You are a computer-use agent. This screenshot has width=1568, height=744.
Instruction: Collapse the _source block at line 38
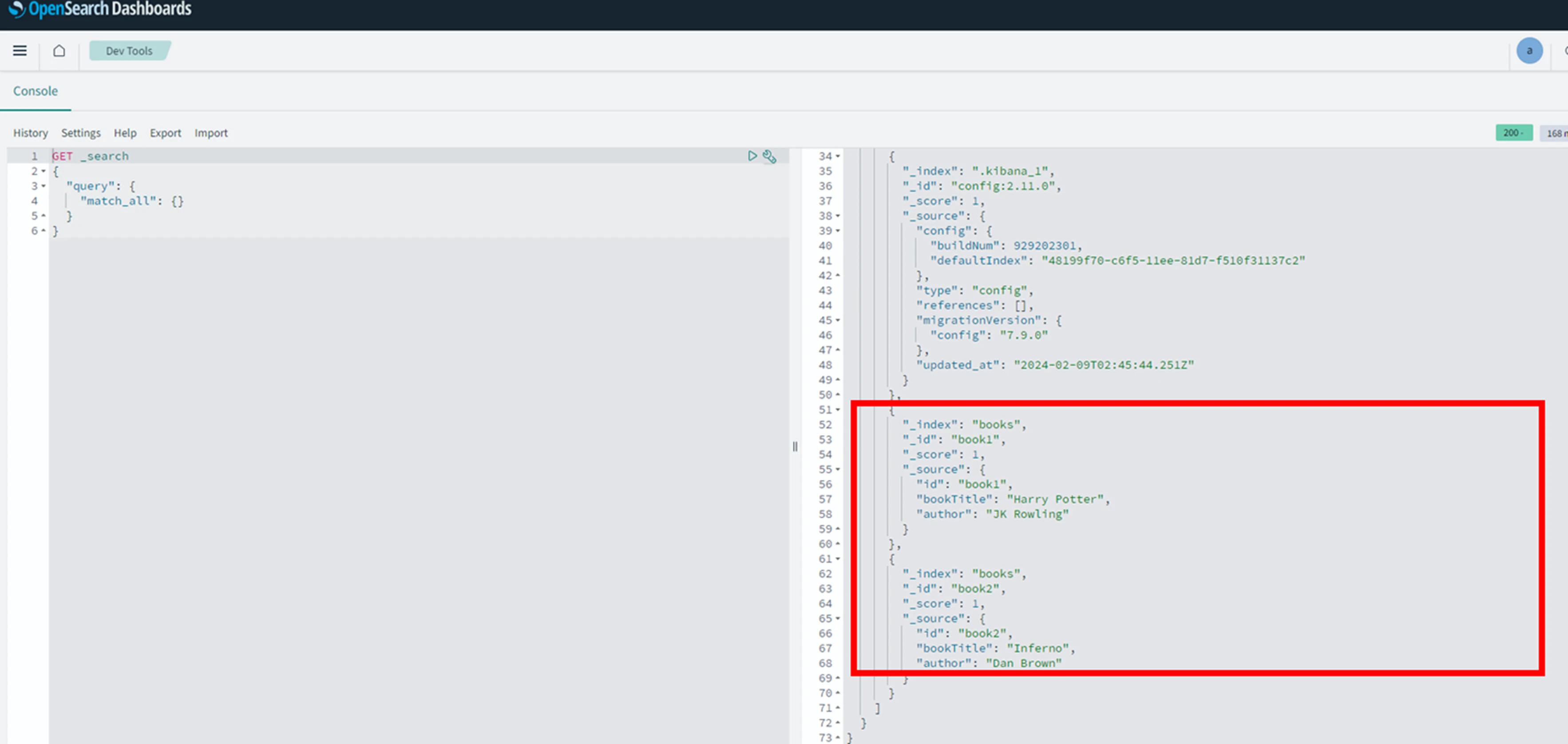838,216
